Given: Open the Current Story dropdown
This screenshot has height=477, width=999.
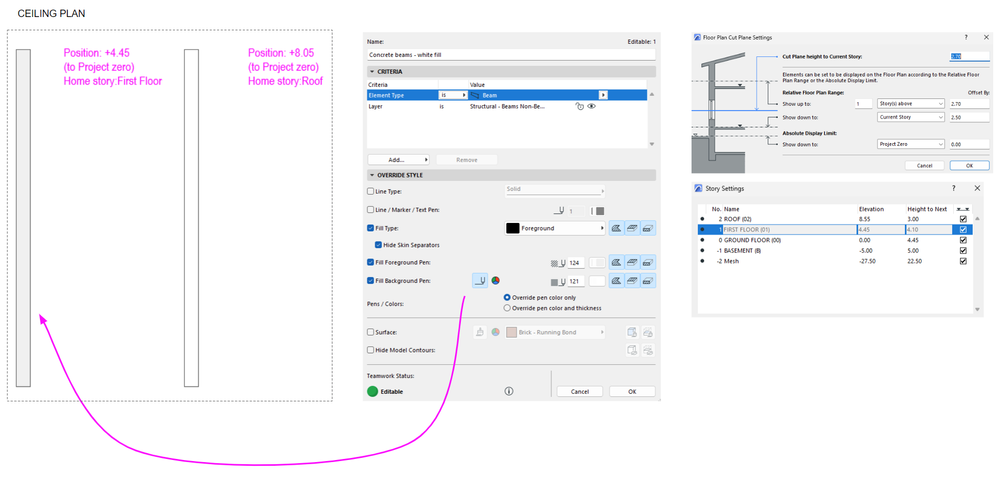Looking at the screenshot, I should [x=910, y=117].
